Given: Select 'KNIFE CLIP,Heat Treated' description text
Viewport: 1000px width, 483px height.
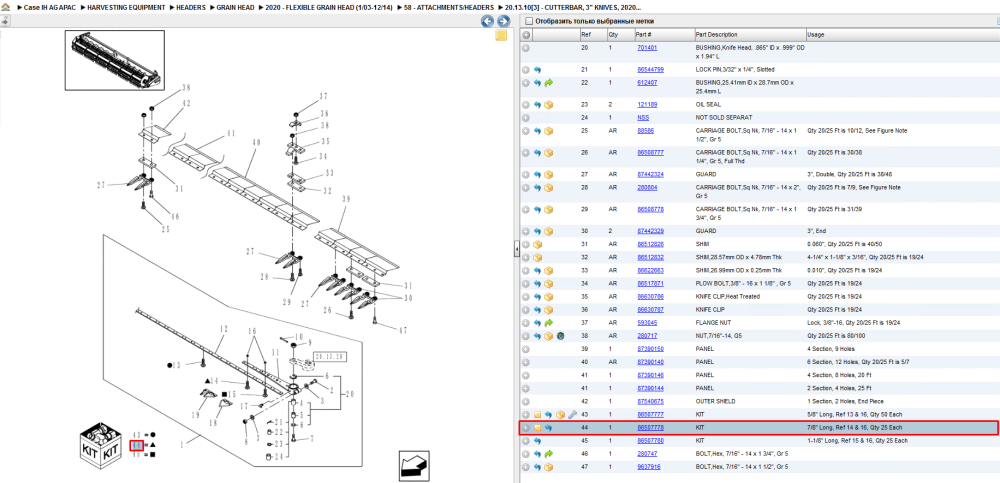Looking at the screenshot, I should [x=727, y=297].
